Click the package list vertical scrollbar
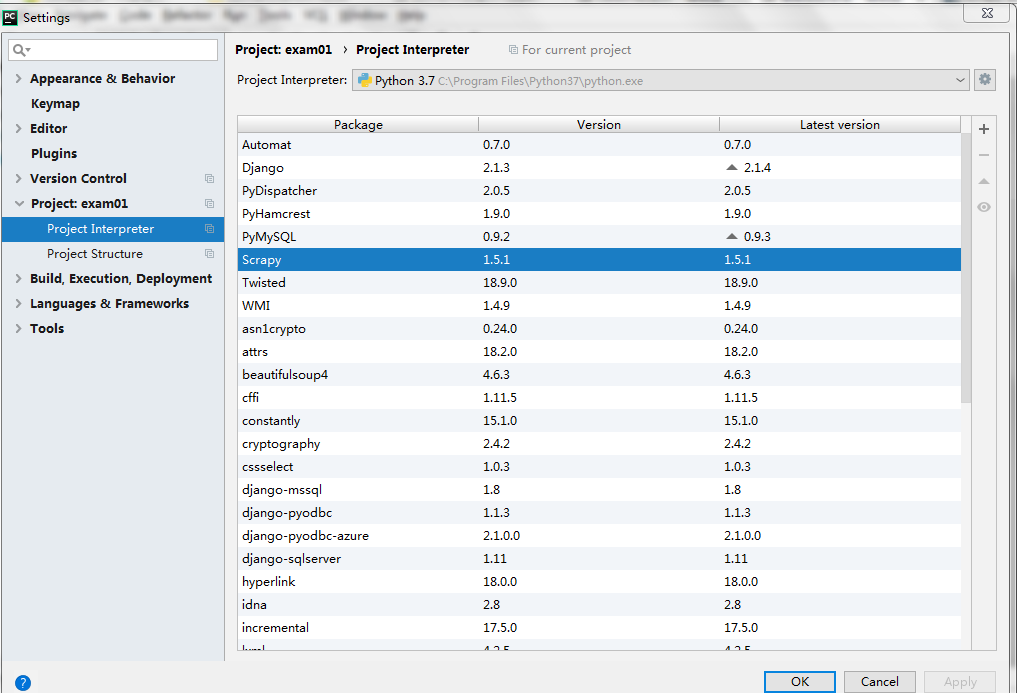This screenshot has width=1017, height=693. (x=966, y=270)
